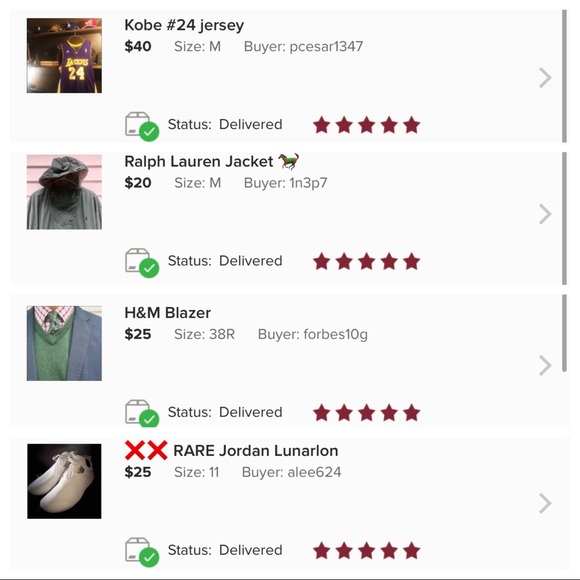Open the Kobe #24 jersey title
This screenshot has height=580, width=580.
coord(184,25)
